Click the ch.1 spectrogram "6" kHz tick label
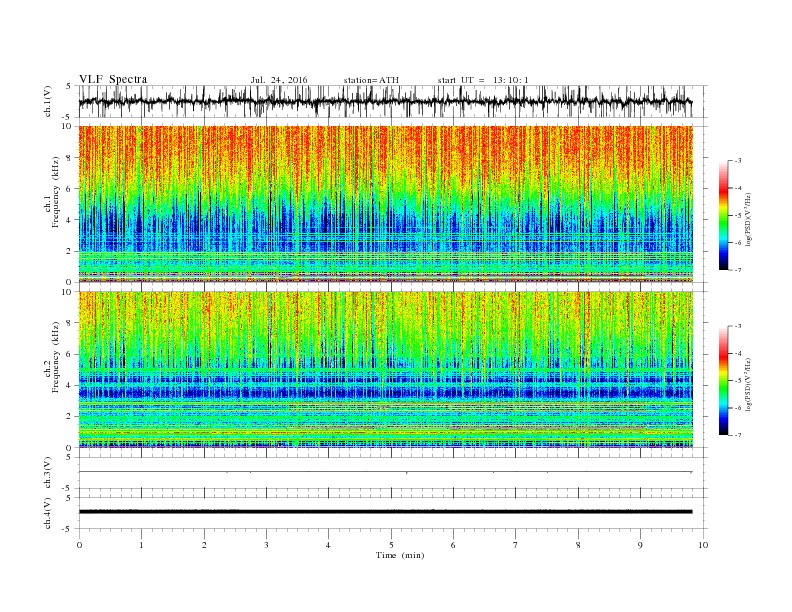Viewport: 792px width, 612px height. (70, 189)
